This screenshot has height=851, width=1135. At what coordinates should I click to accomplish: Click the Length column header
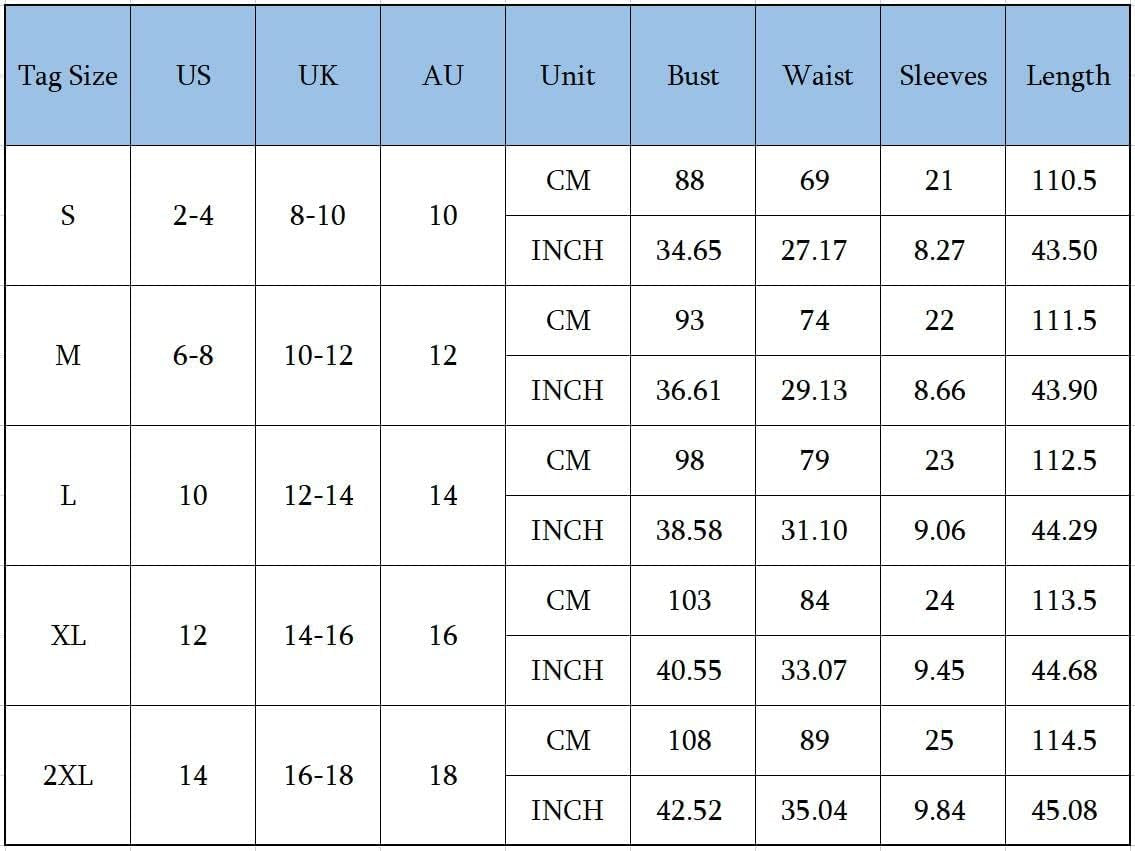1067,76
